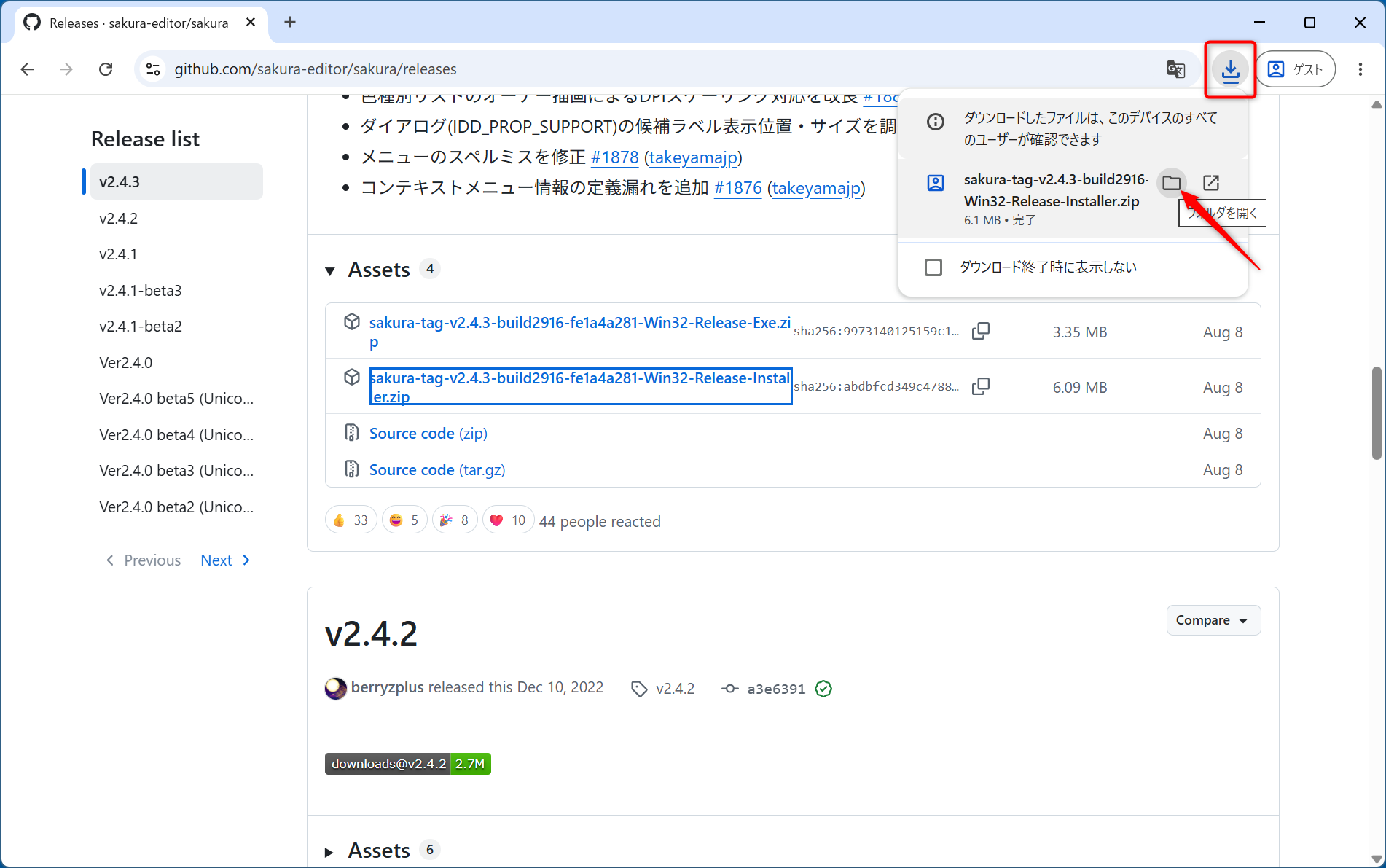The height and width of the screenshot is (868, 1386).
Task: Download Source code (tar.gz)
Action: (x=437, y=469)
